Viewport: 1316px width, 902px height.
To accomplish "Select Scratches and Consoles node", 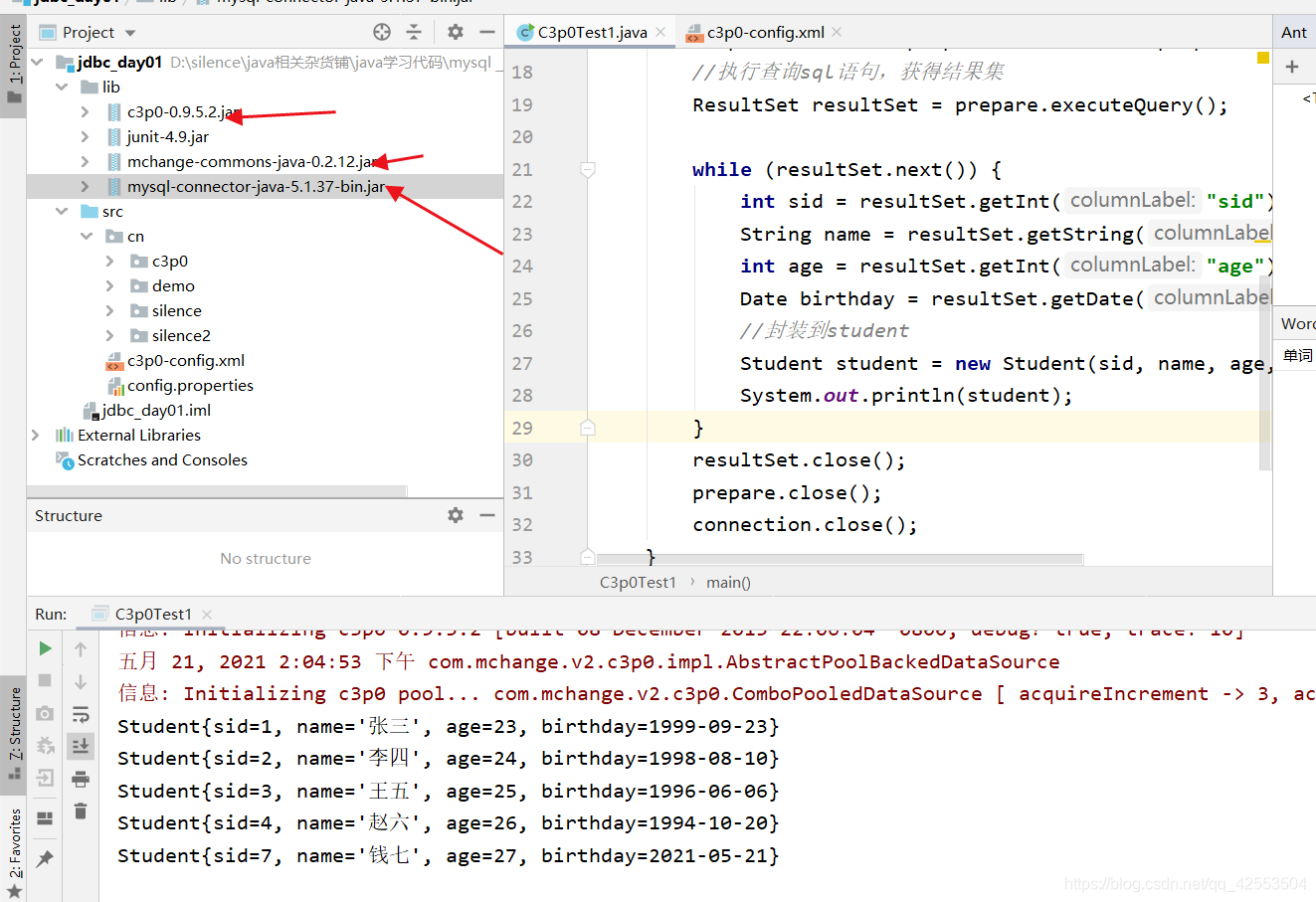I will [162, 459].
